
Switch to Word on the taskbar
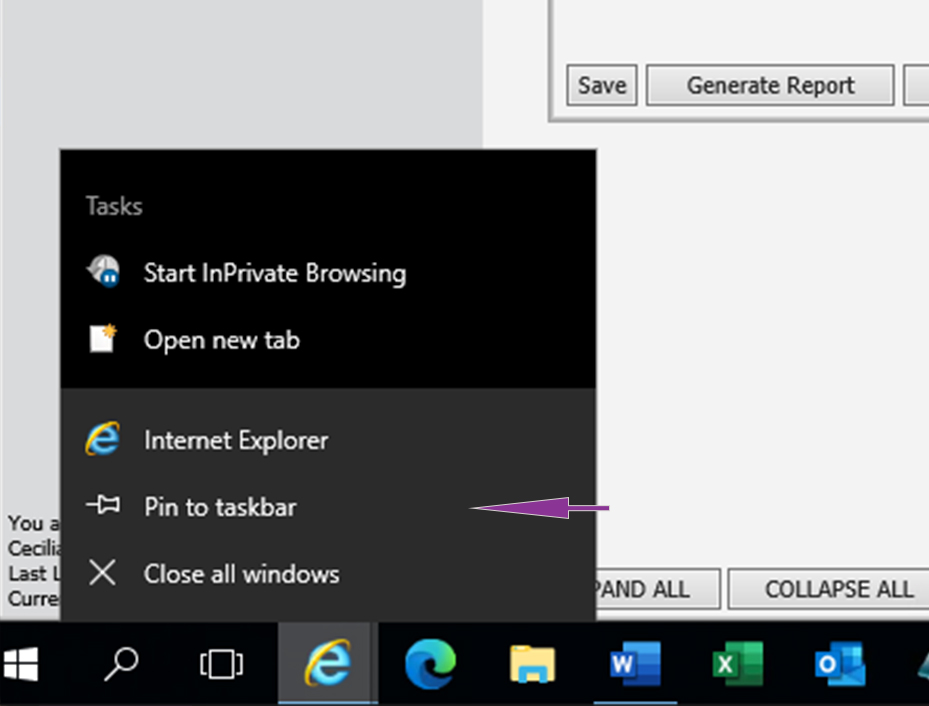tap(635, 663)
